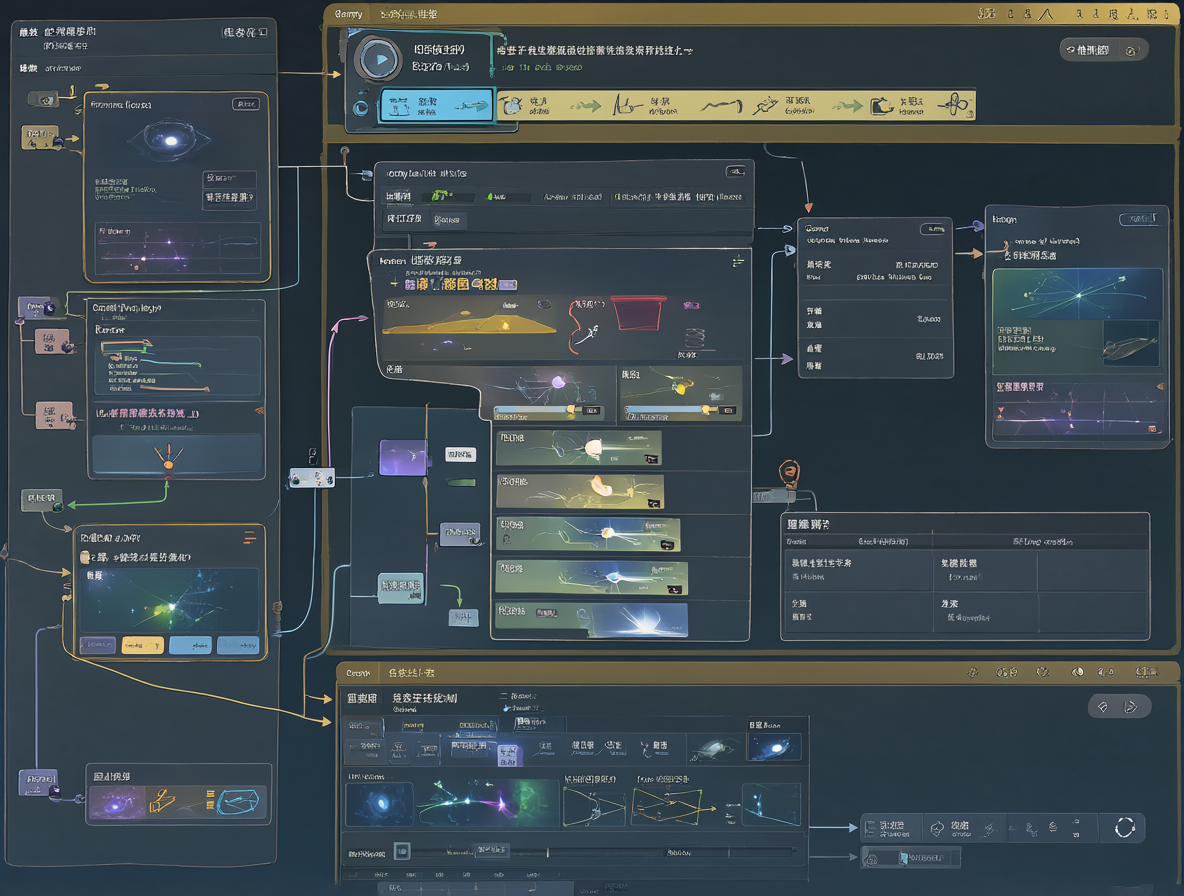Select the purple highlighted tool in the bottom toolbar

pyautogui.click(x=508, y=754)
